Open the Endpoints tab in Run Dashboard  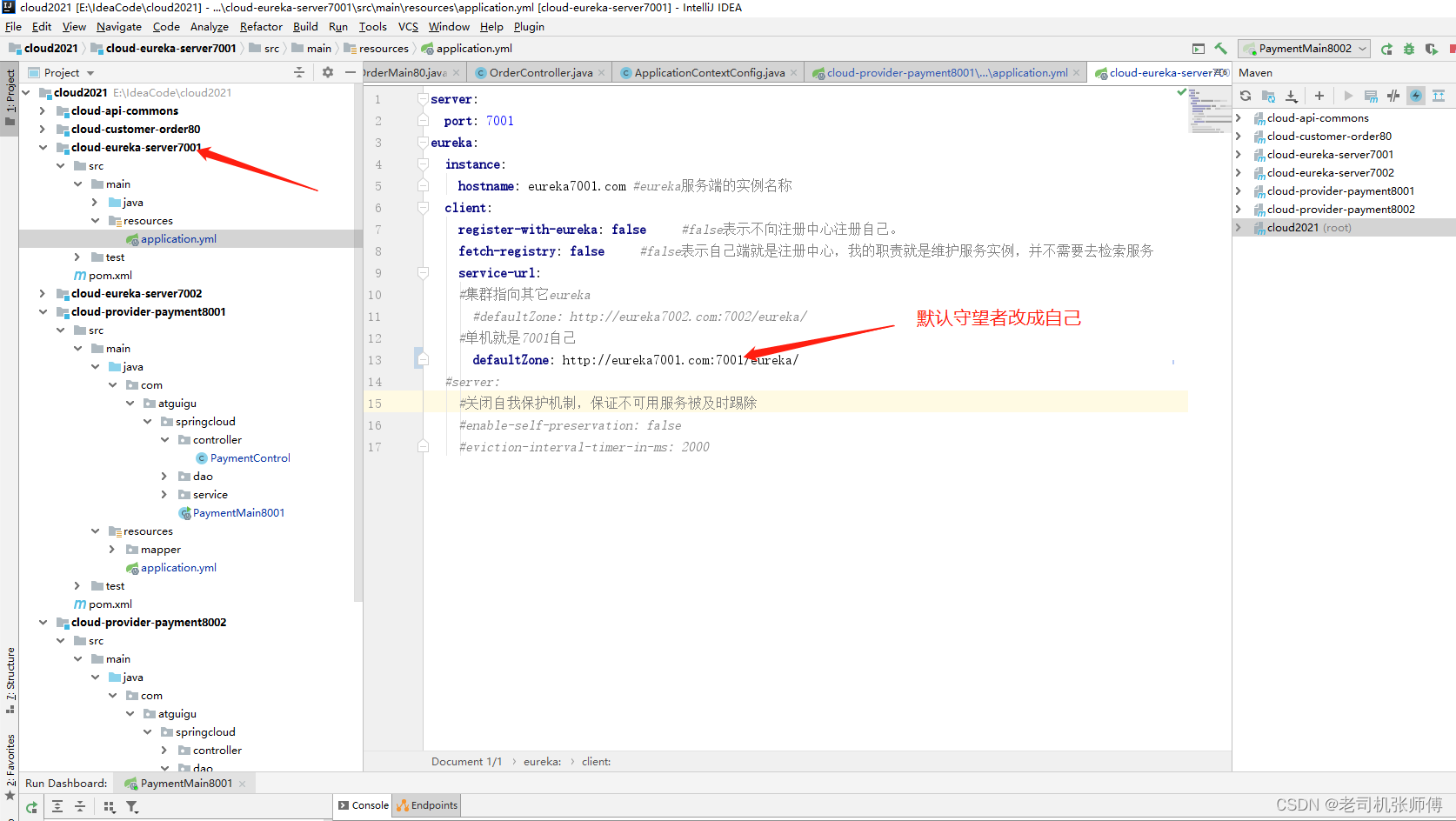(427, 805)
